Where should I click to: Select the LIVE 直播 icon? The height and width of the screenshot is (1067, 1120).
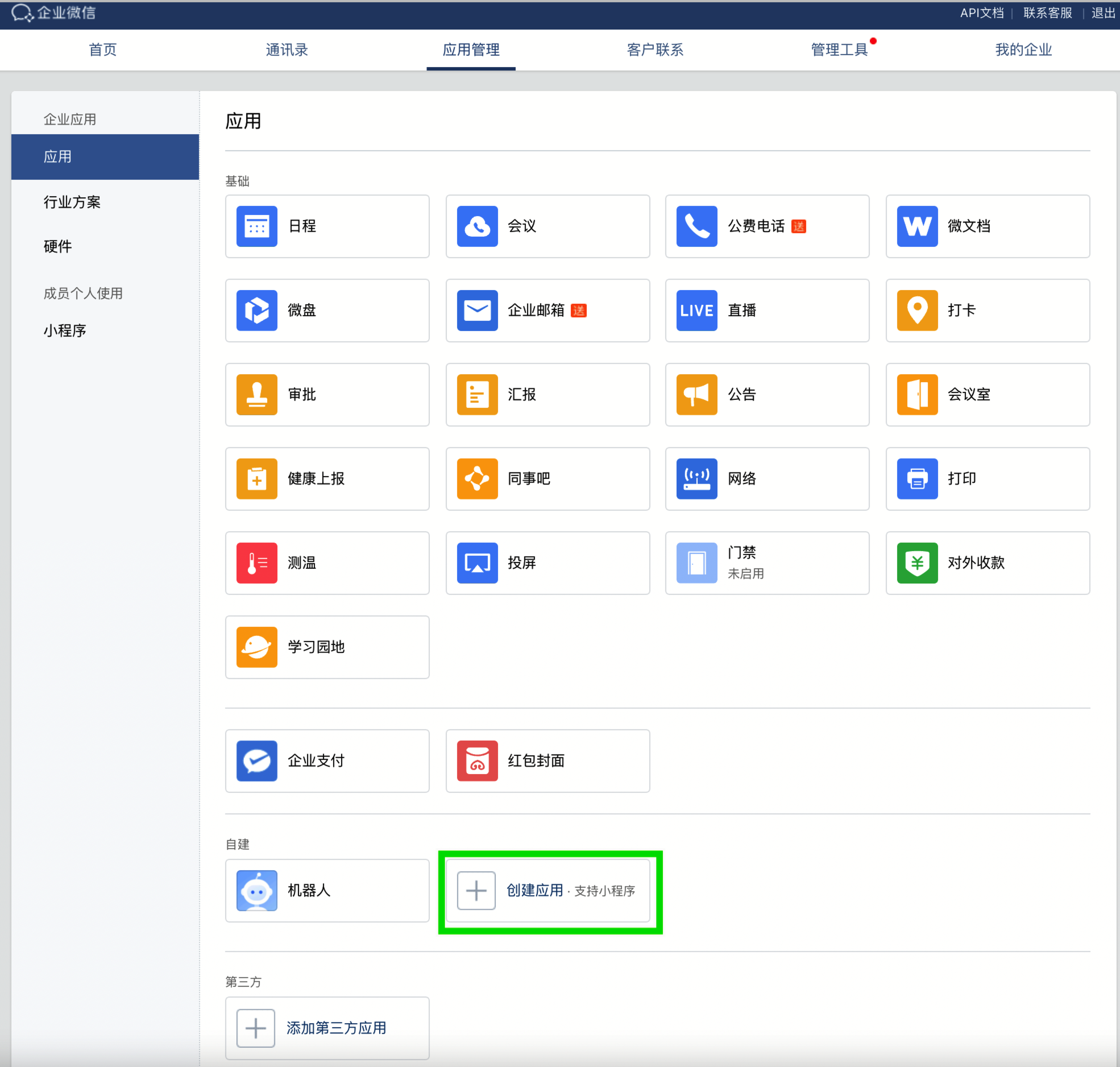tap(696, 311)
